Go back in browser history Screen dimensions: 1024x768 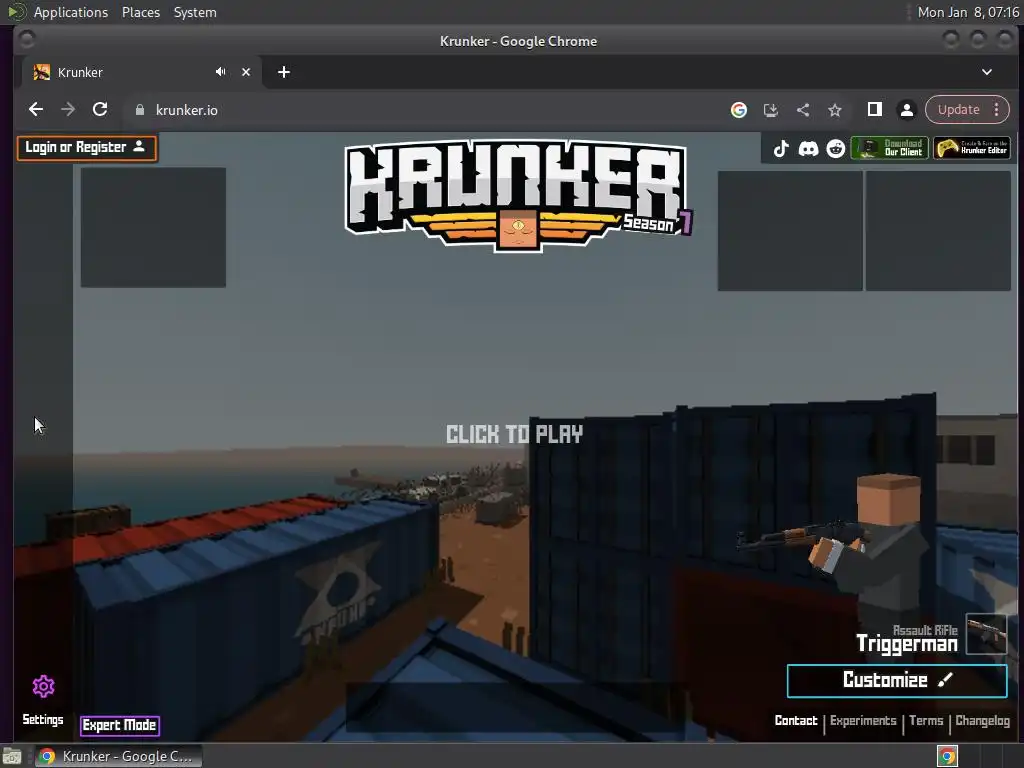point(36,110)
